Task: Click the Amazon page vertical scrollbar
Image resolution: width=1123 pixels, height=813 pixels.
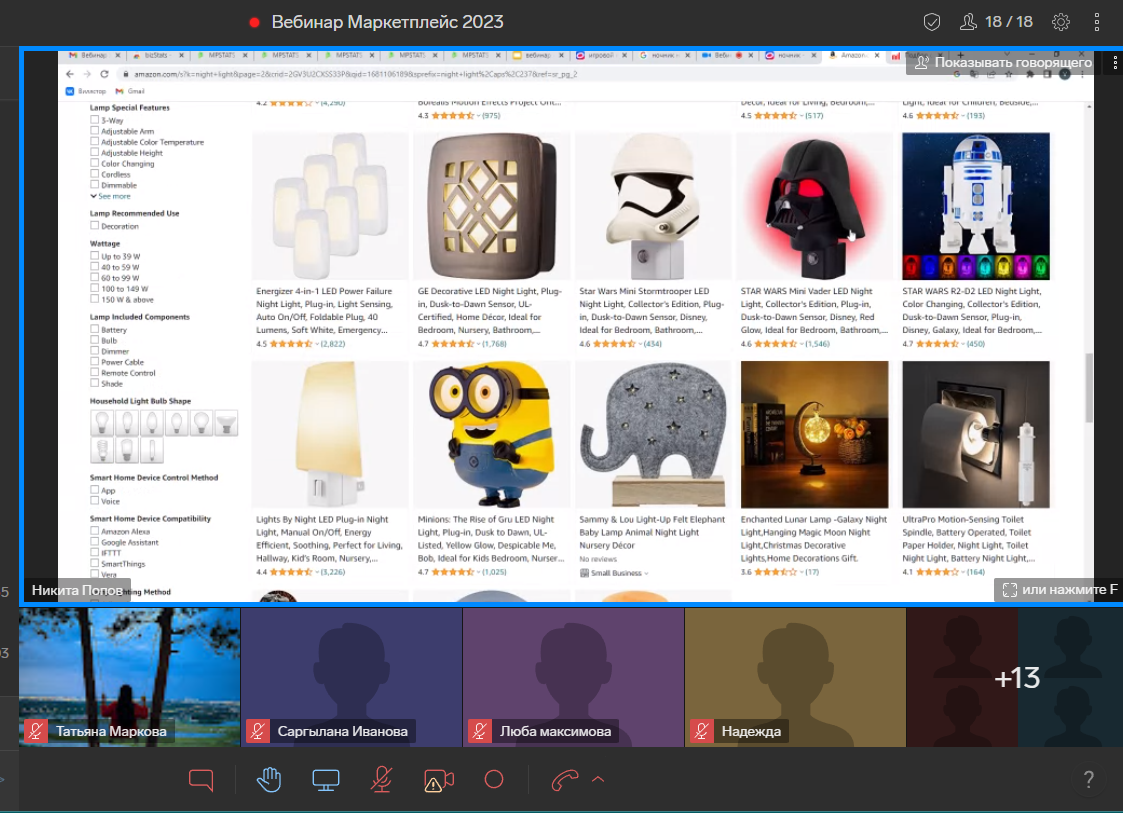Action: pos(1089,387)
